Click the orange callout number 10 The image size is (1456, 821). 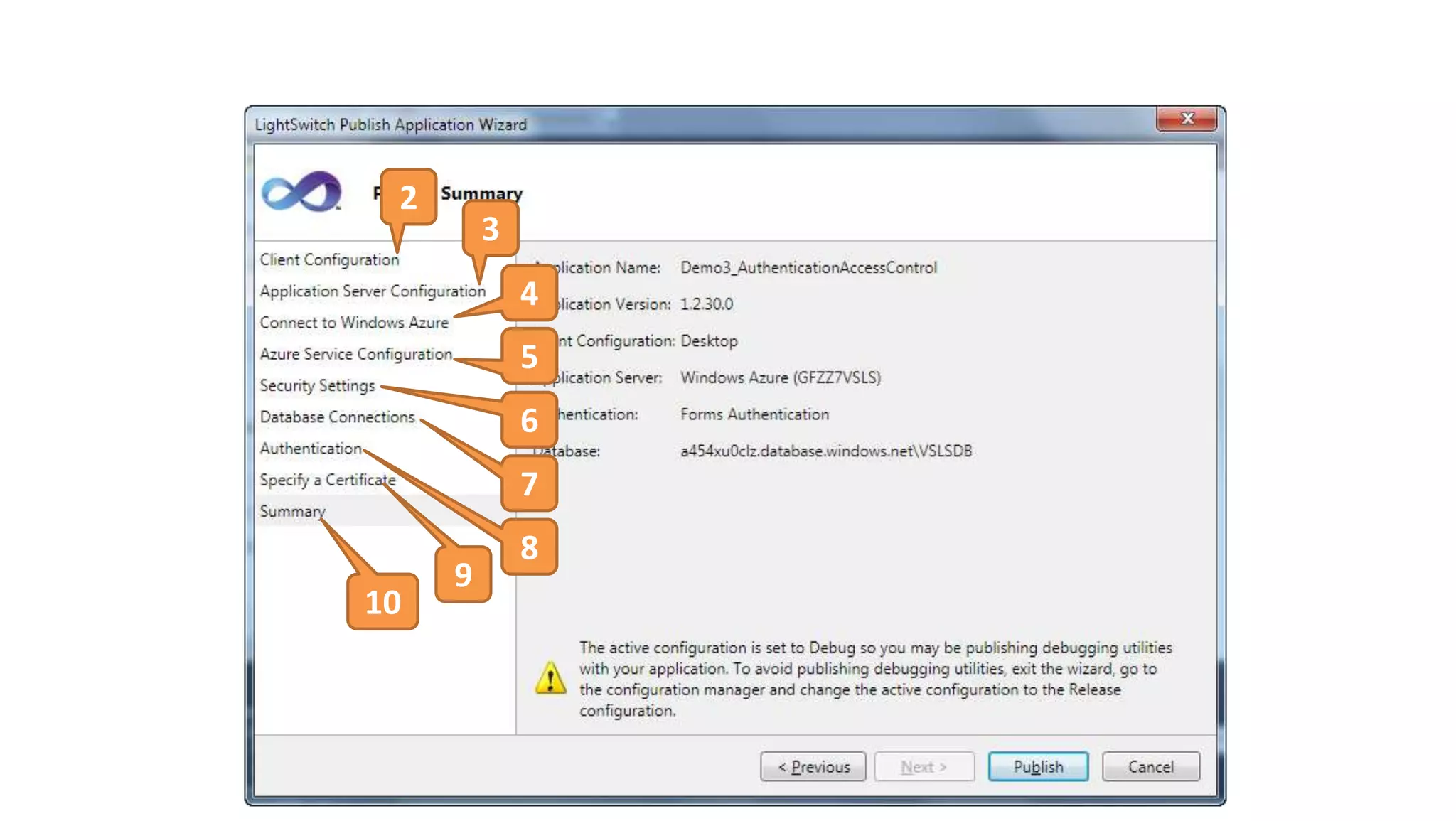pos(382,602)
